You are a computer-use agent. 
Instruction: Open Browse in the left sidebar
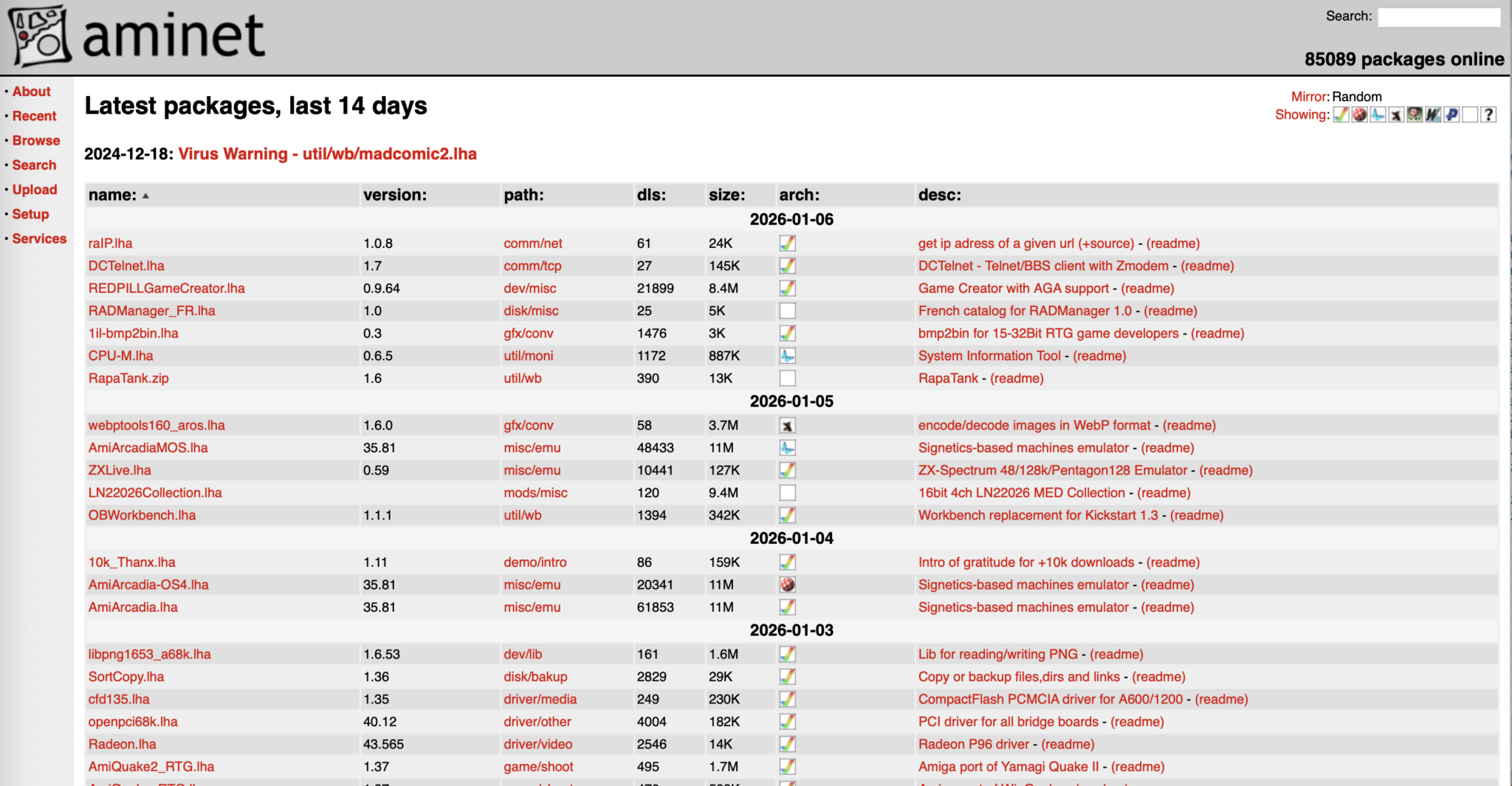coord(36,140)
